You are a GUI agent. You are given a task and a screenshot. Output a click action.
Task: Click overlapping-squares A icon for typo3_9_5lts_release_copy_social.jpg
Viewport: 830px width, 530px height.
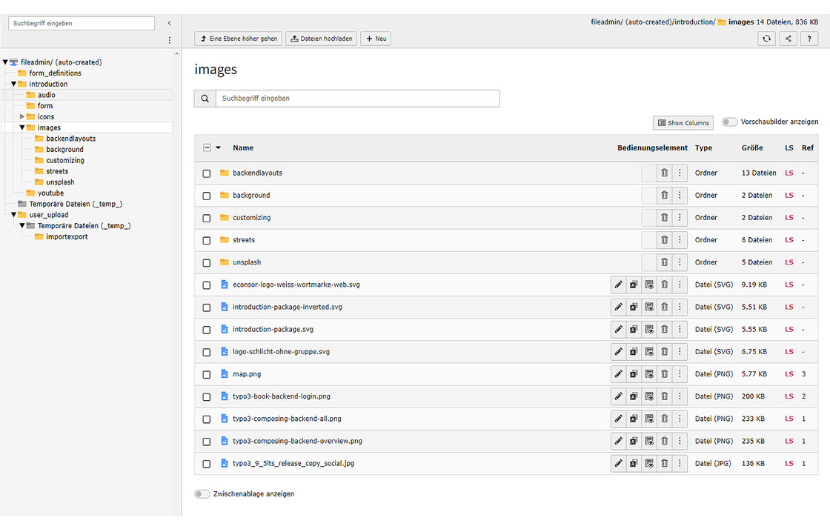634,463
